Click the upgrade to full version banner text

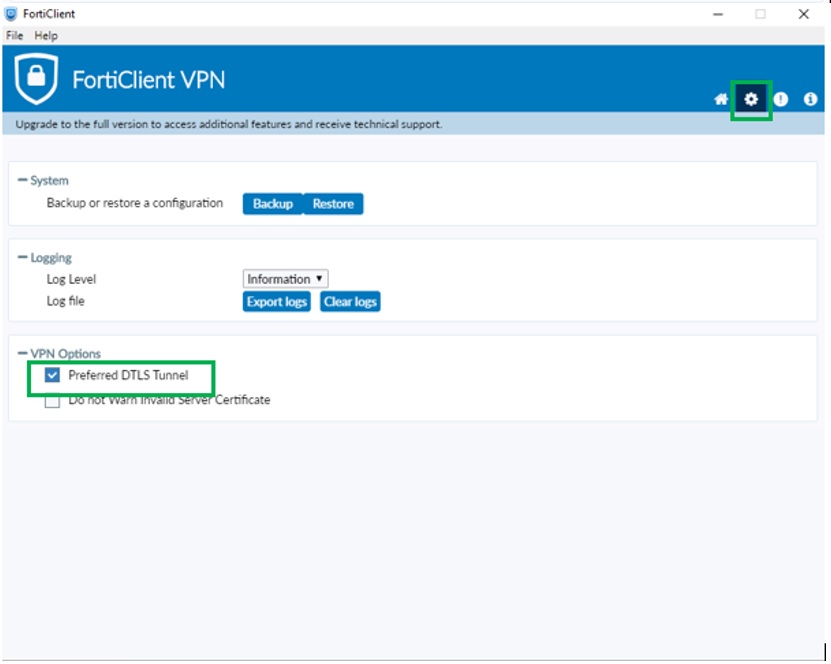point(228,124)
